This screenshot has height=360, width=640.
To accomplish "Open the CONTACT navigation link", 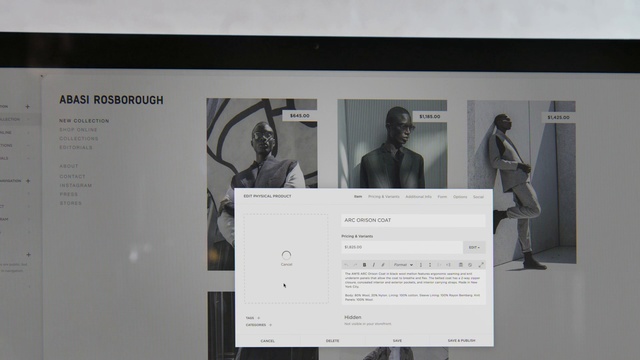I will [72, 176].
